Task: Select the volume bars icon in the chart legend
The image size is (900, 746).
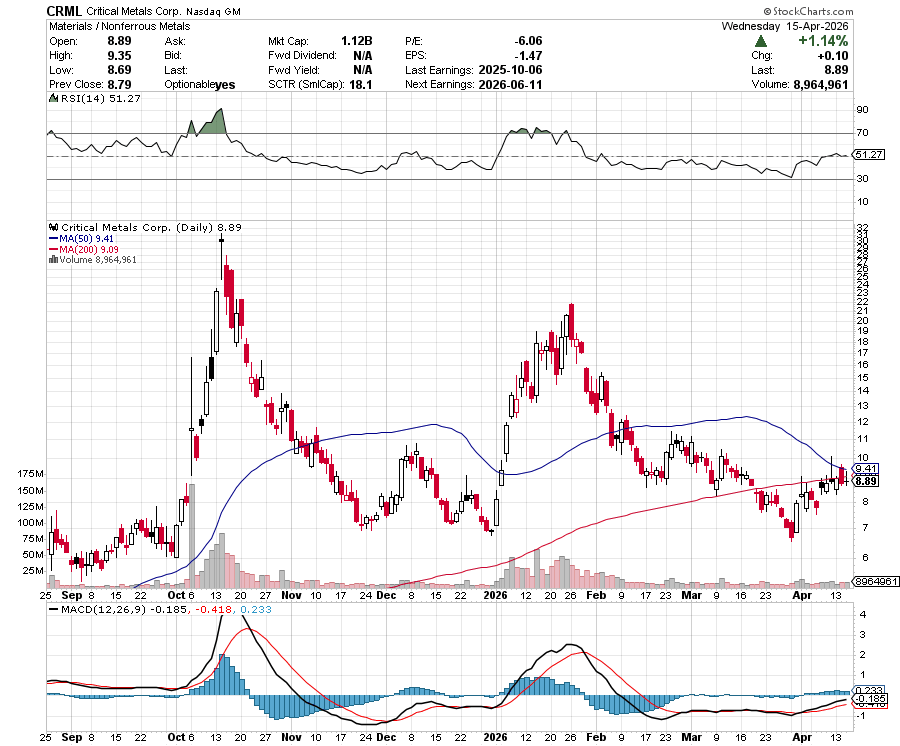Action: coord(53,260)
